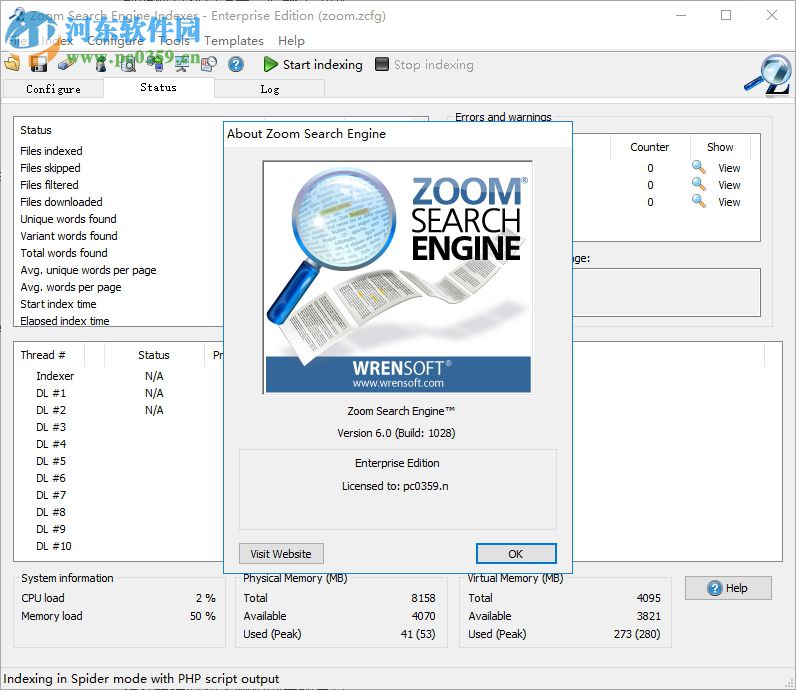Click the Stop indexing square icon
This screenshot has height=690, width=796.
click(382, 64)
